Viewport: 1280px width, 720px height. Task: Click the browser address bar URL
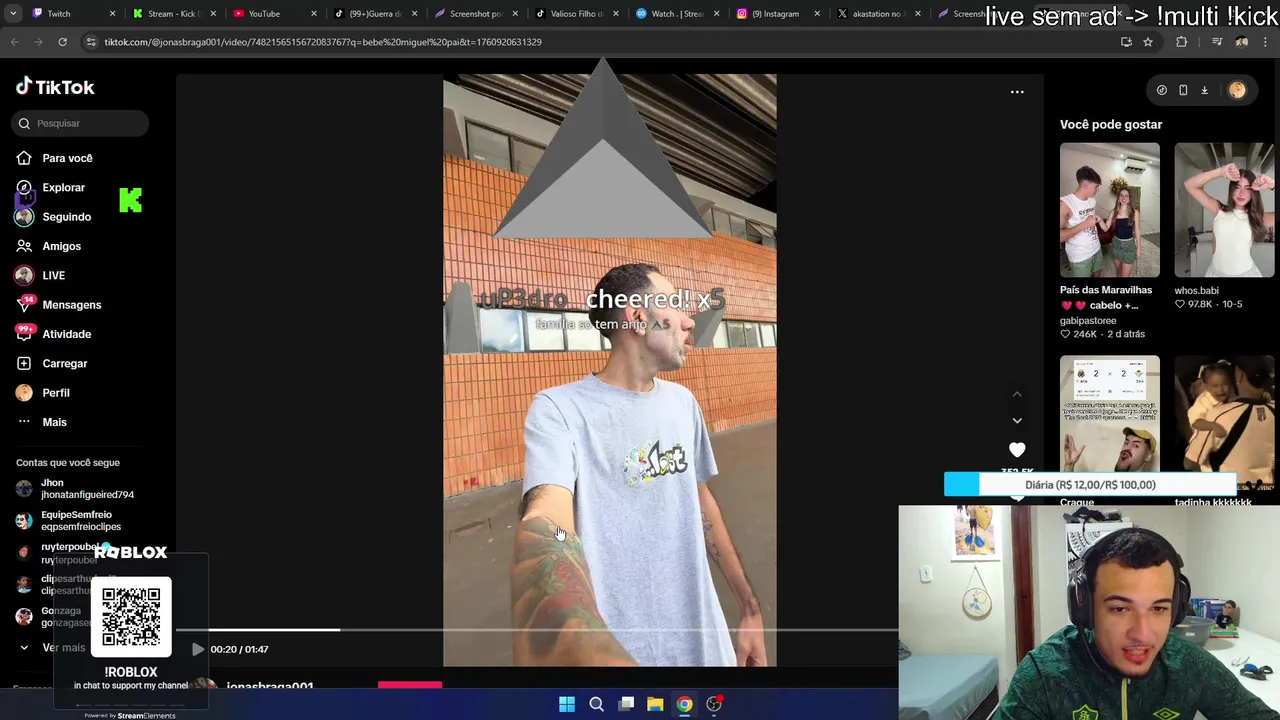click(x=323, y=42)
